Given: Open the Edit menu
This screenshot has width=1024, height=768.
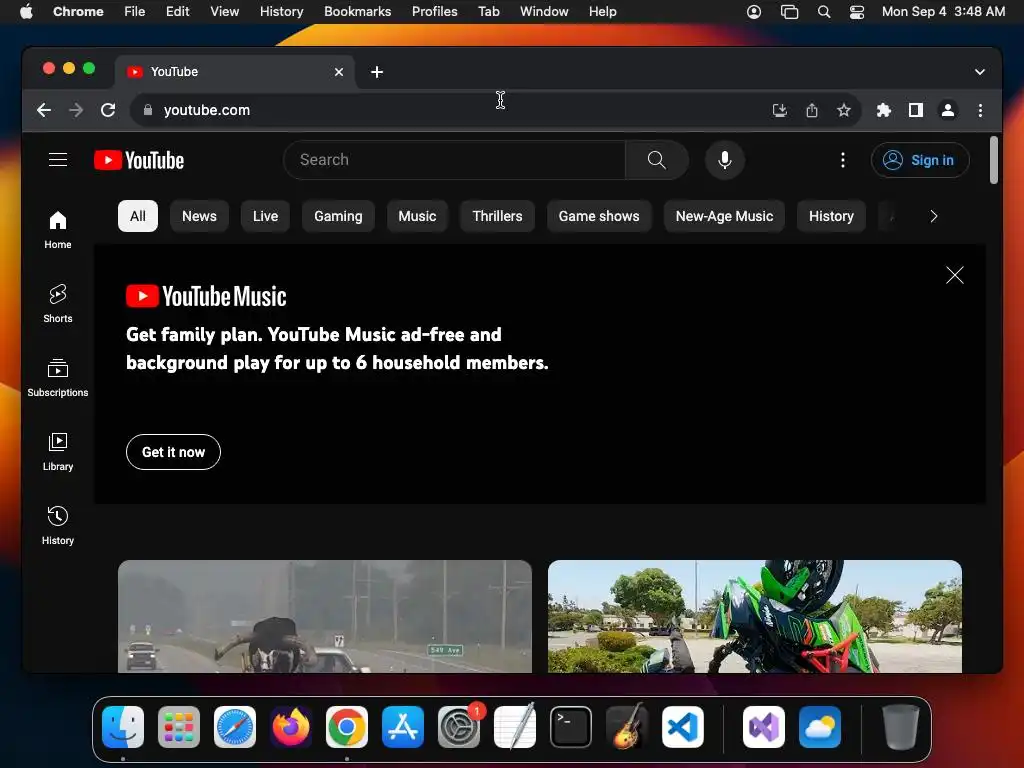Looking at the screenshot, I should [x=177, y=12].
